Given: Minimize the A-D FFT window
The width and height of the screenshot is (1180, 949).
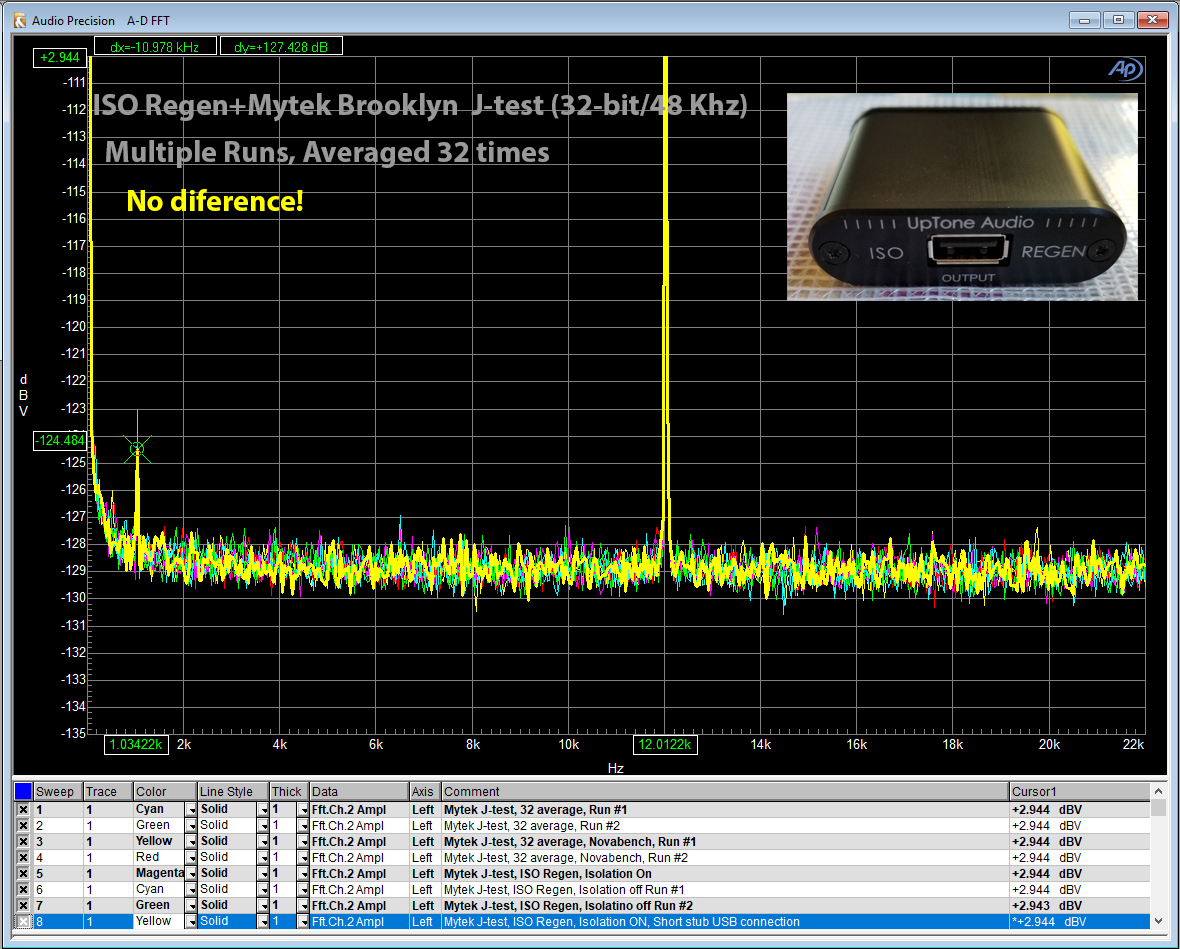Looking at the screenshot, I should pos(1084,20).
